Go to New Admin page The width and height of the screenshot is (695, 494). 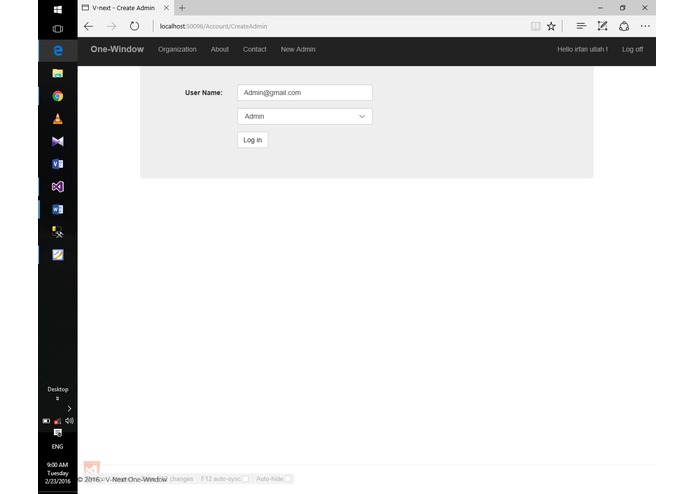pyautogui.click(x=298, y=49)
